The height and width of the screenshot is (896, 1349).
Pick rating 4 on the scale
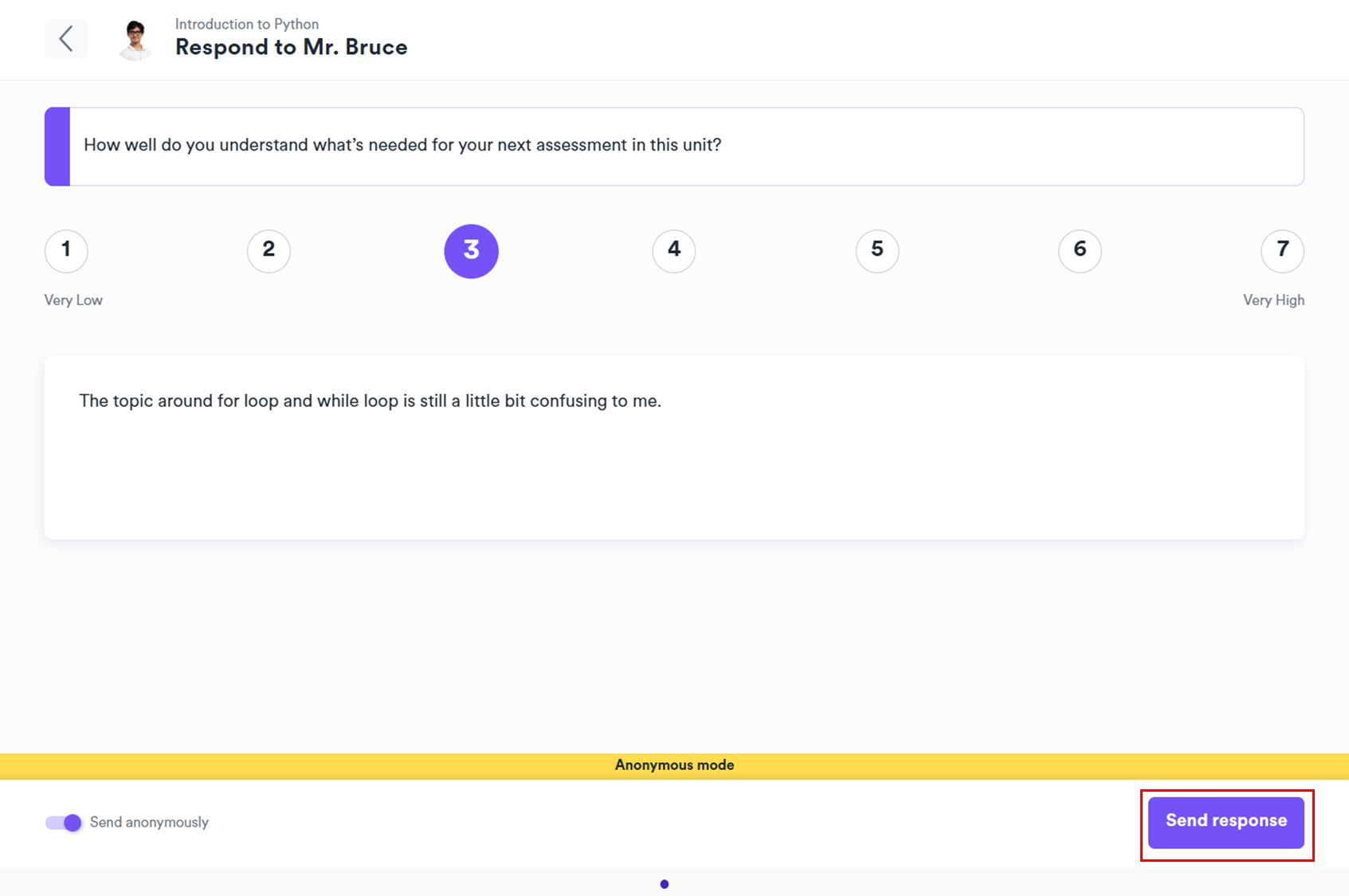point(674,250)
